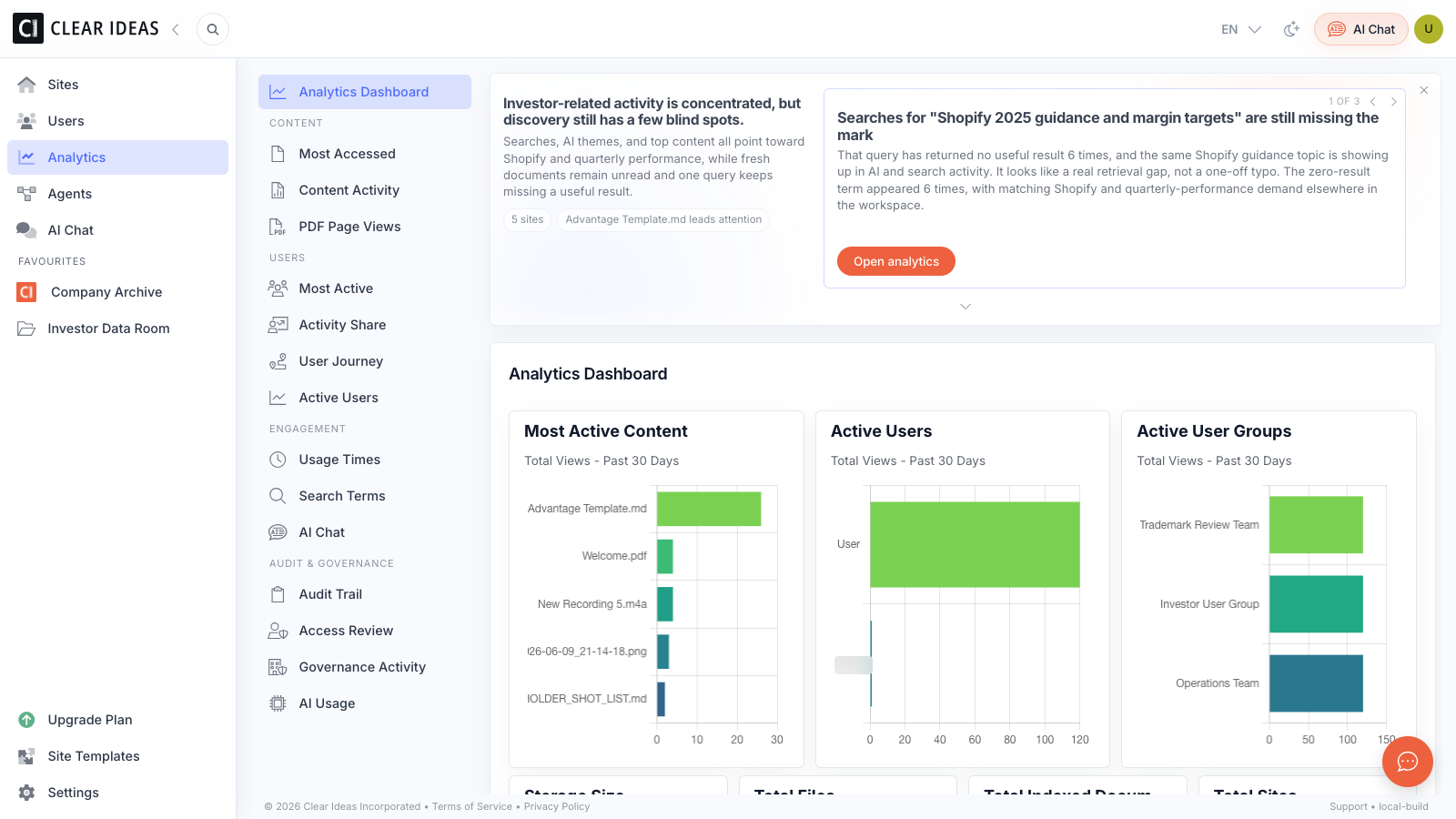Click the Governance Activity icon
1456x819 pixels.
(x=278, y=667)
